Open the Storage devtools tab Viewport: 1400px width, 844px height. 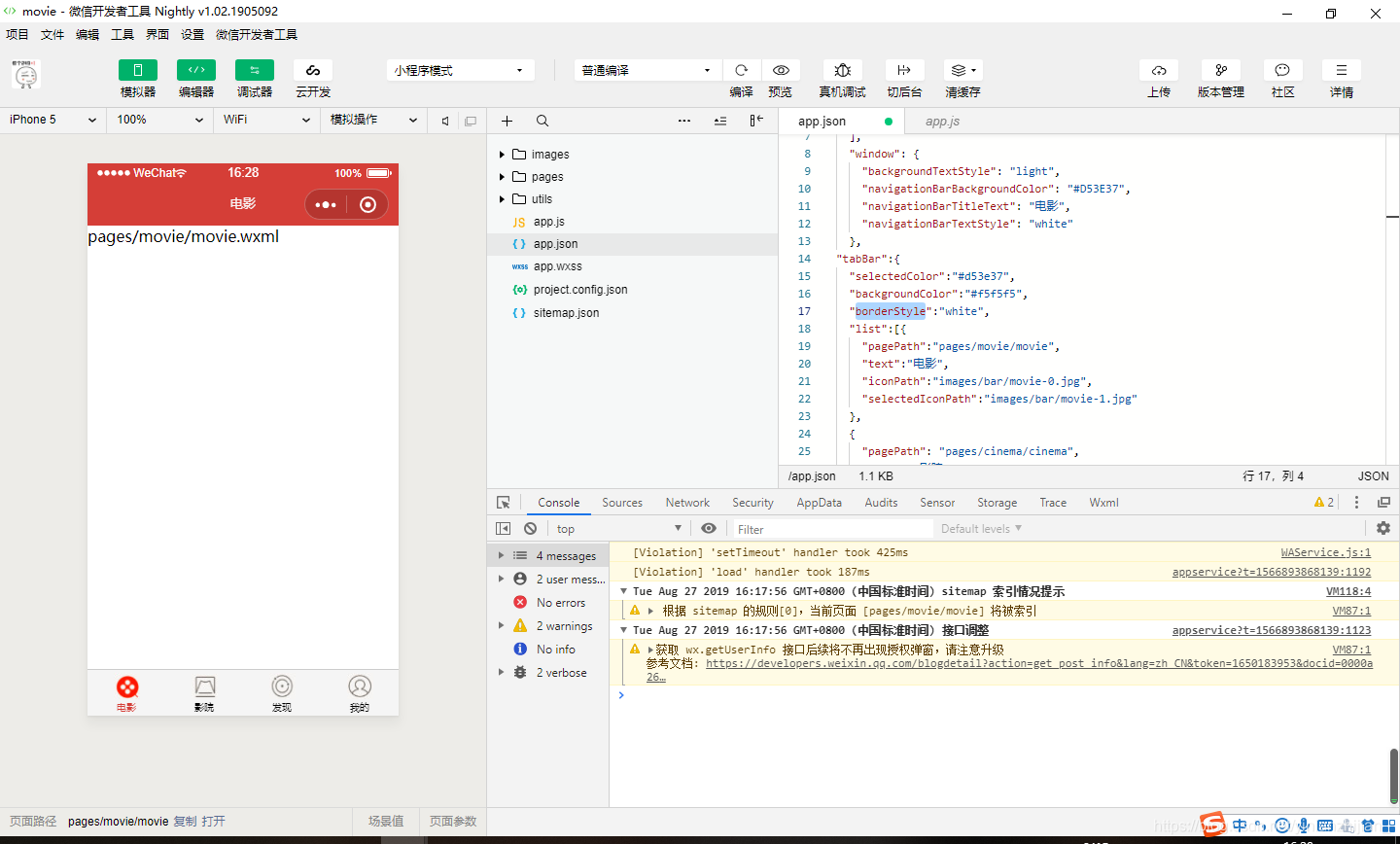(x=997, y=503)
